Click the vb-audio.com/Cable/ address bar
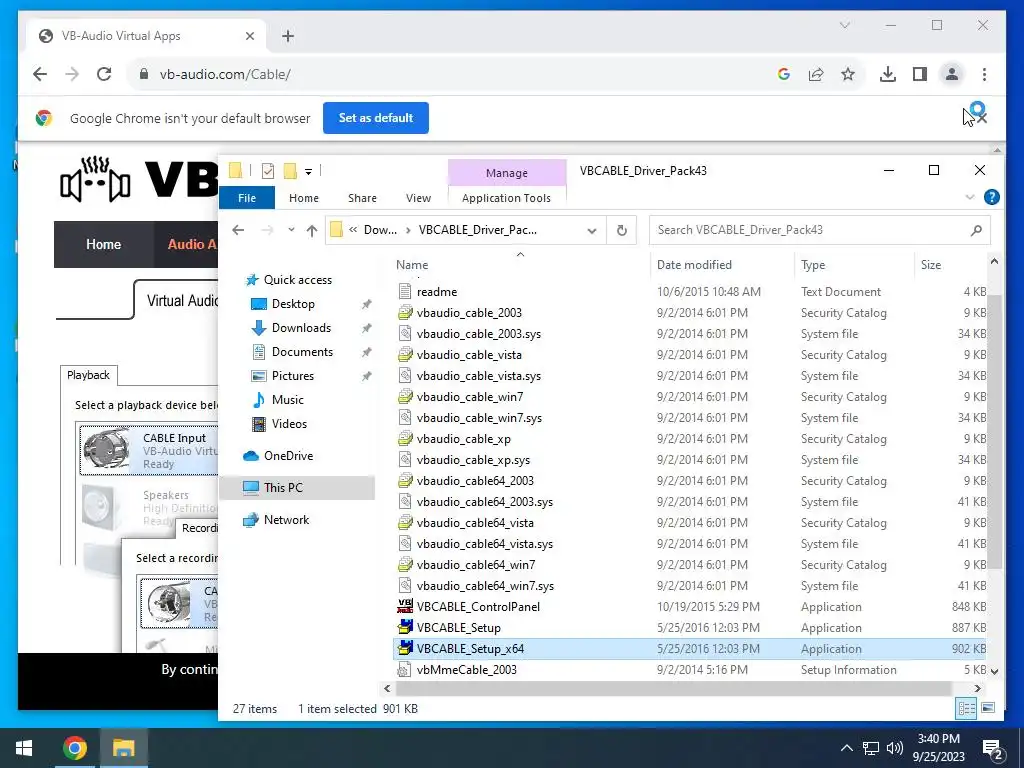This screenshot has height=768, width=1024. point(451,74)
